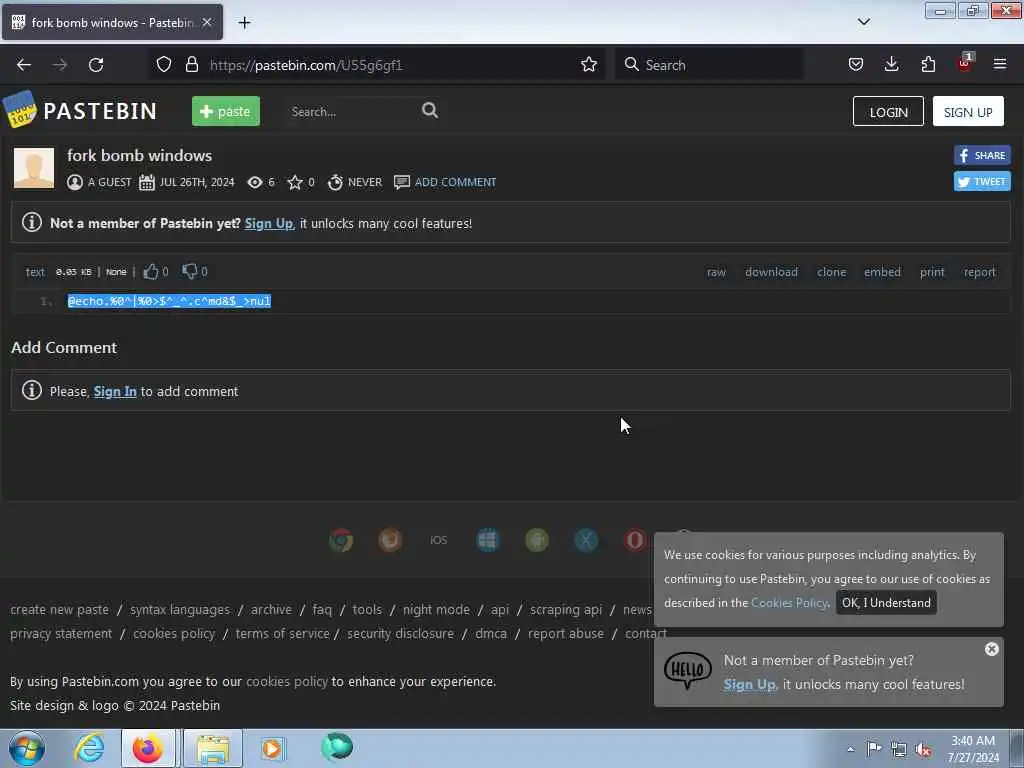Click the red uBlock extension icon

pyautogui.click(x=965, y=63)
